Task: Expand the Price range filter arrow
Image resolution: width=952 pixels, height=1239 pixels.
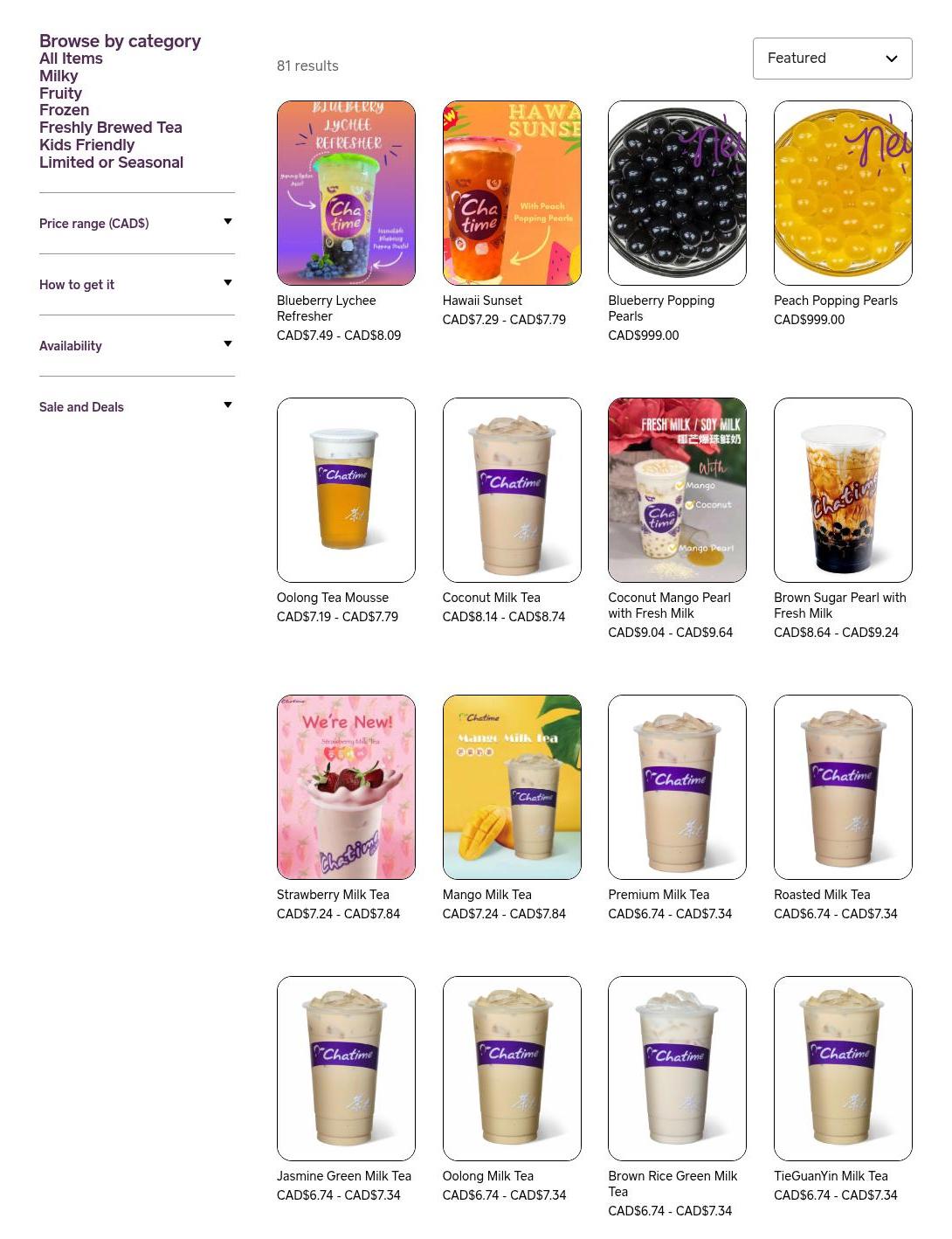Action: (x=228, y=222)
